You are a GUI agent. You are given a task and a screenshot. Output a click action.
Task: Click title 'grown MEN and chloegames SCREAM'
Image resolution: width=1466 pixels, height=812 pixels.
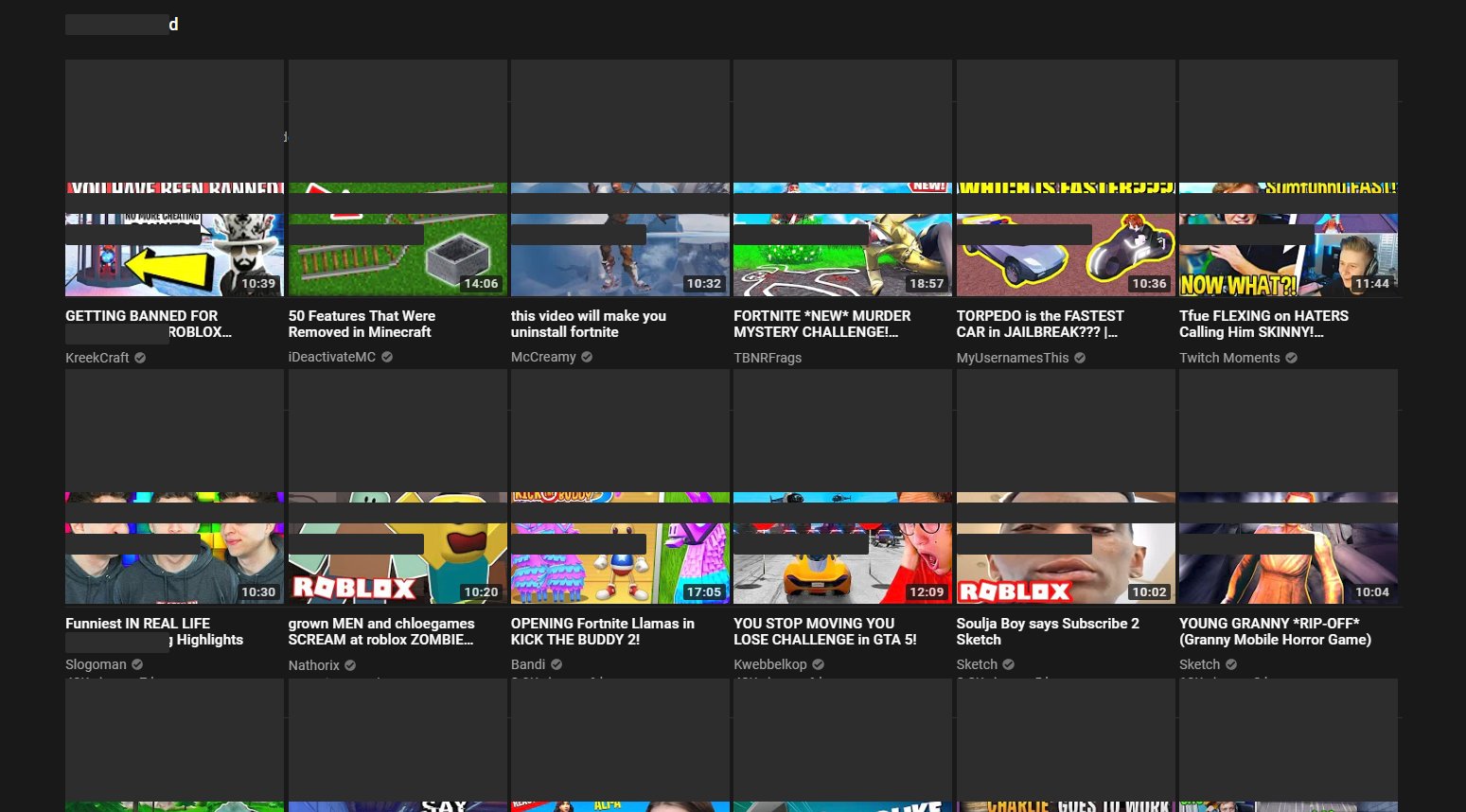[x=381, y=631]
